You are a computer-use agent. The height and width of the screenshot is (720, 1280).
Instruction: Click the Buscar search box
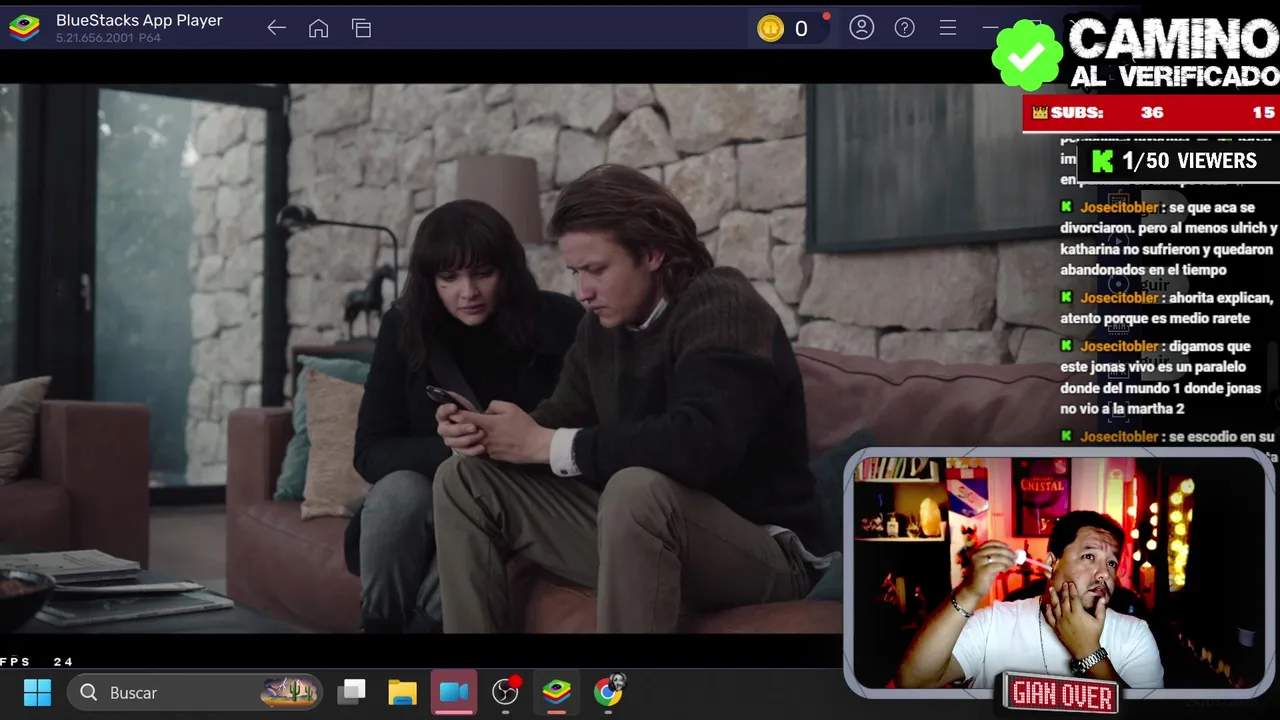[196, 692]
